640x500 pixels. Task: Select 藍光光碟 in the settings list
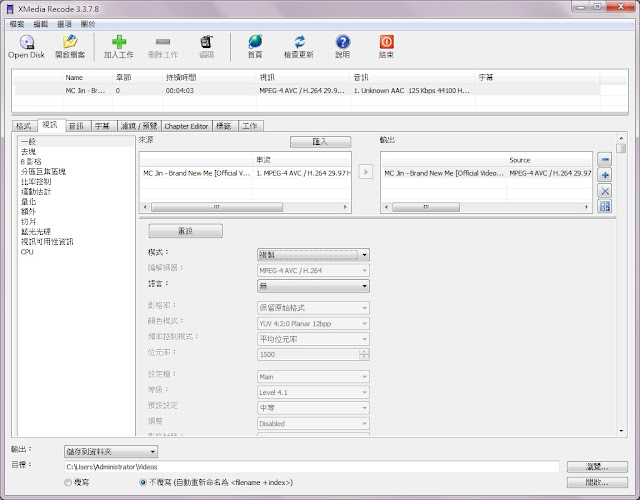(x=36, y=232)
